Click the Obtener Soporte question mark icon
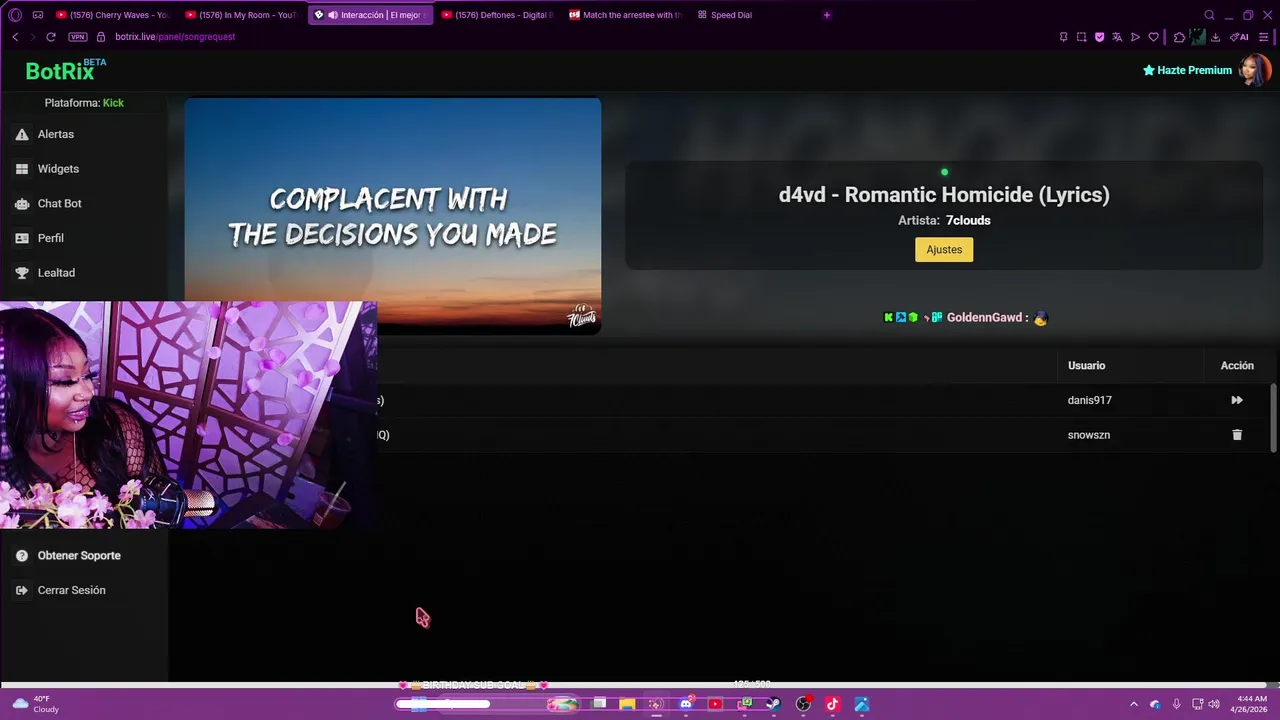 coord(22,556)
